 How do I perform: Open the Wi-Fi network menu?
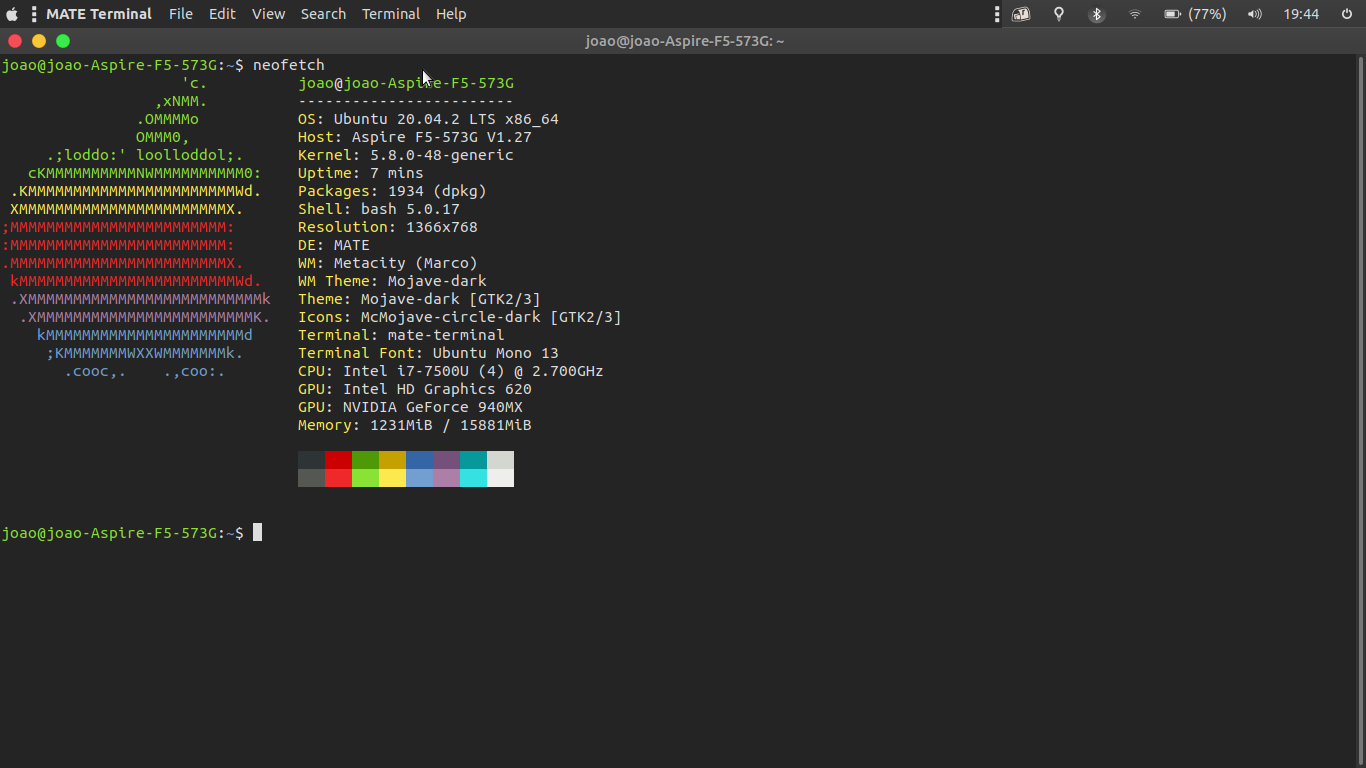point(1135,14)
